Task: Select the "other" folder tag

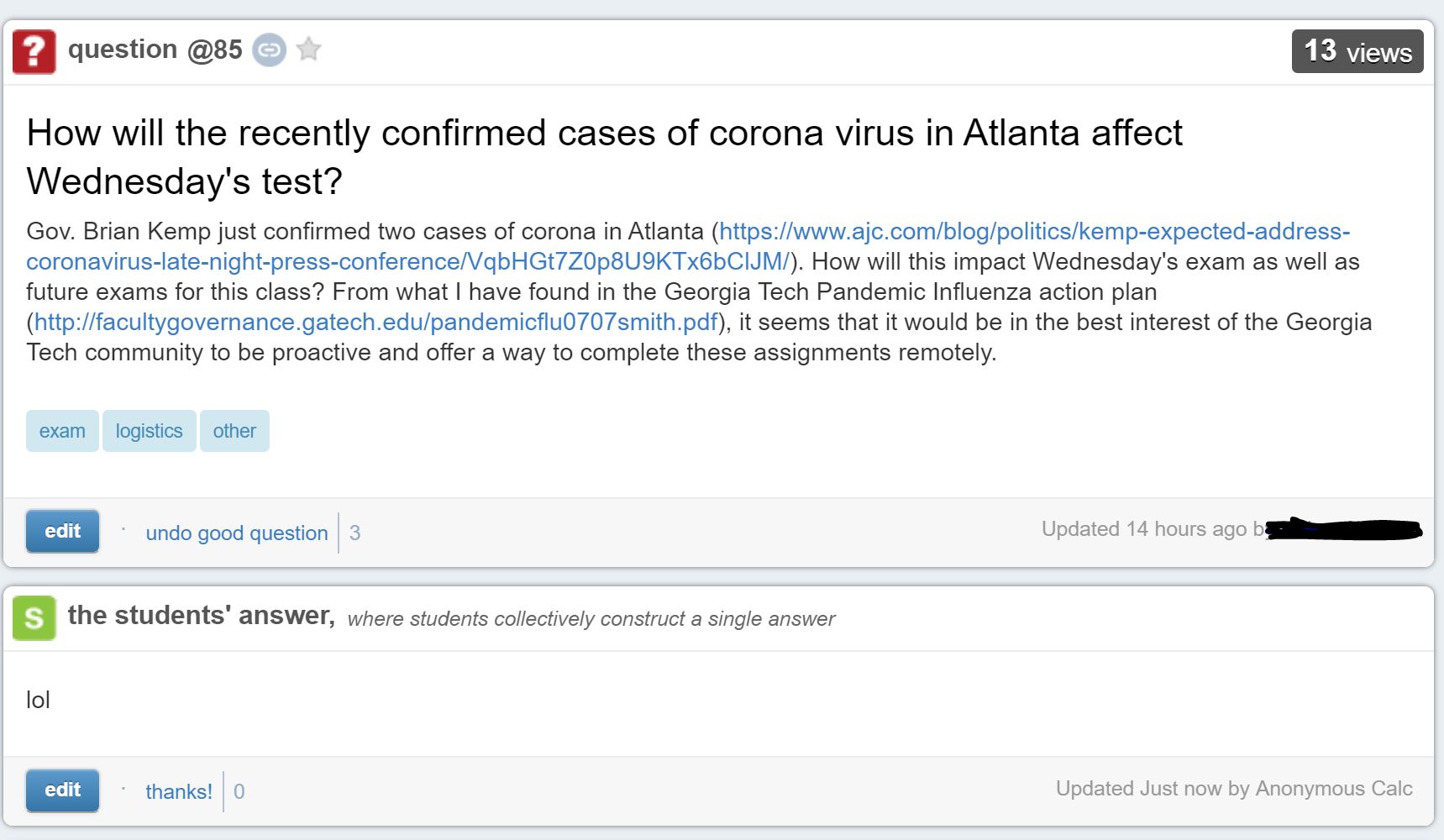Action: (234, 431)
